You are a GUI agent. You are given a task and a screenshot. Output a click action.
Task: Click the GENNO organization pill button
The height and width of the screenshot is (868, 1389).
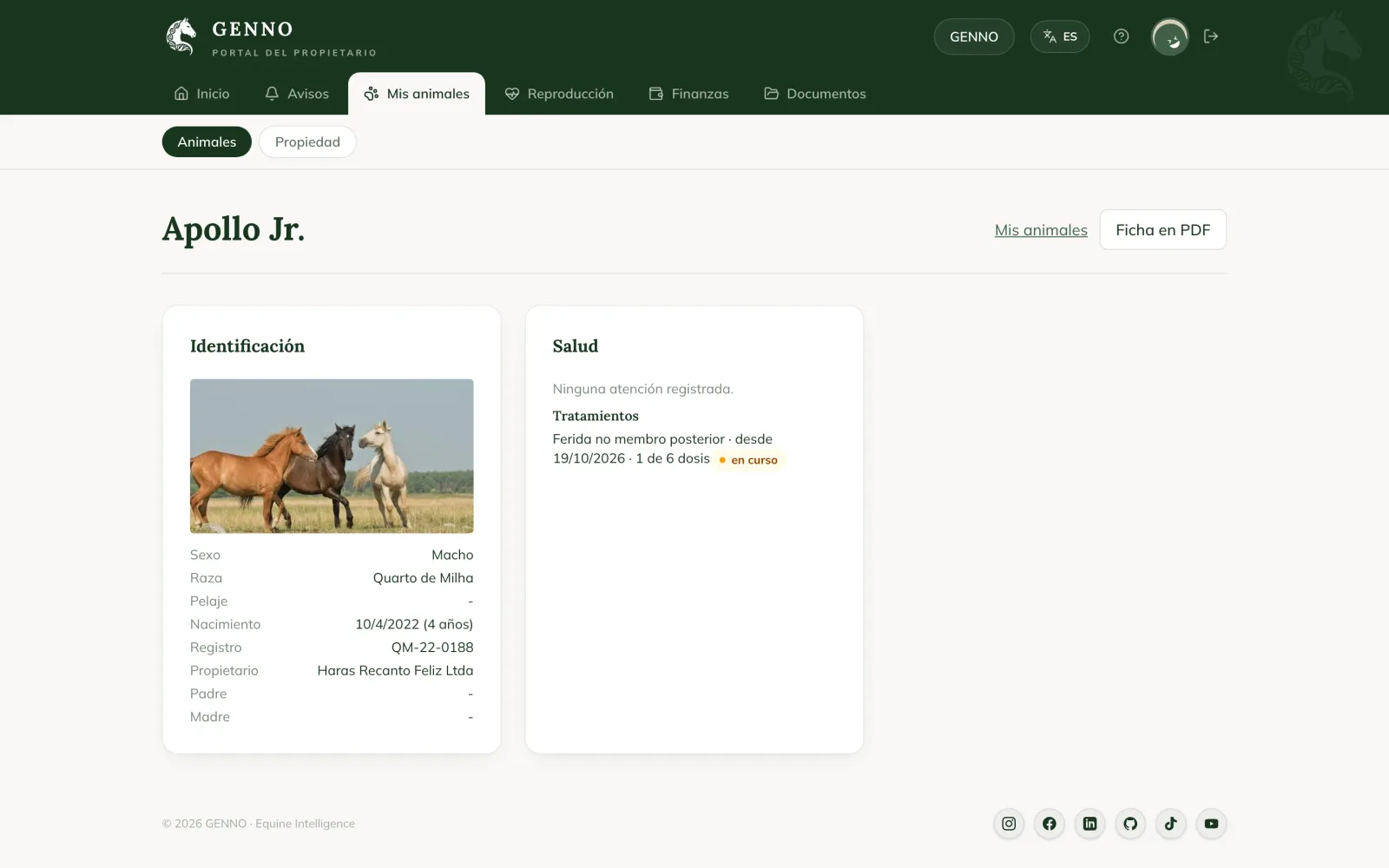pos(974,36)
